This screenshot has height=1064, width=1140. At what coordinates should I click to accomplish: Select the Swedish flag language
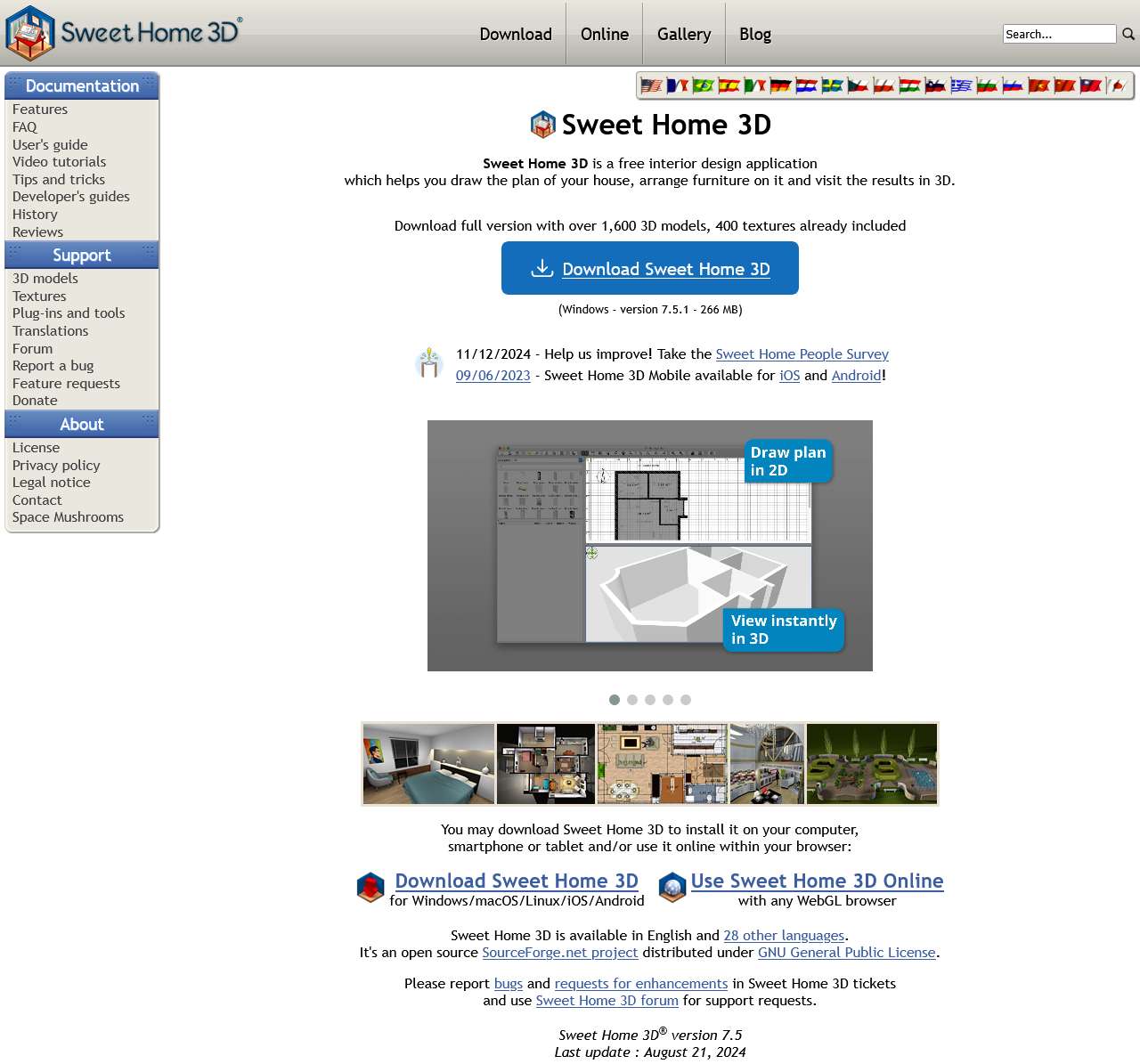833,85
